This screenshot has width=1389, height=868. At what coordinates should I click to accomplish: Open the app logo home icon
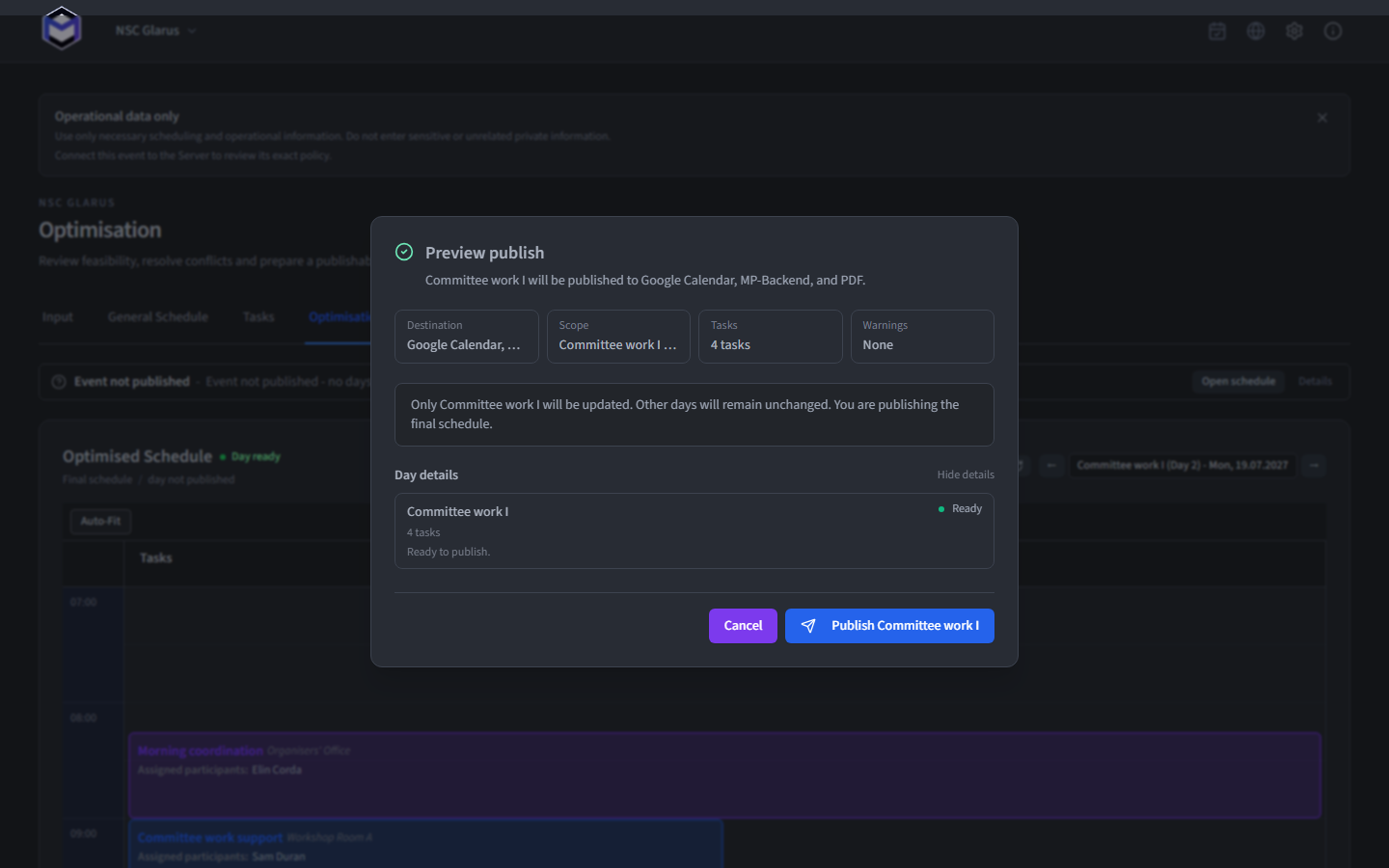[x=62, y=29]
